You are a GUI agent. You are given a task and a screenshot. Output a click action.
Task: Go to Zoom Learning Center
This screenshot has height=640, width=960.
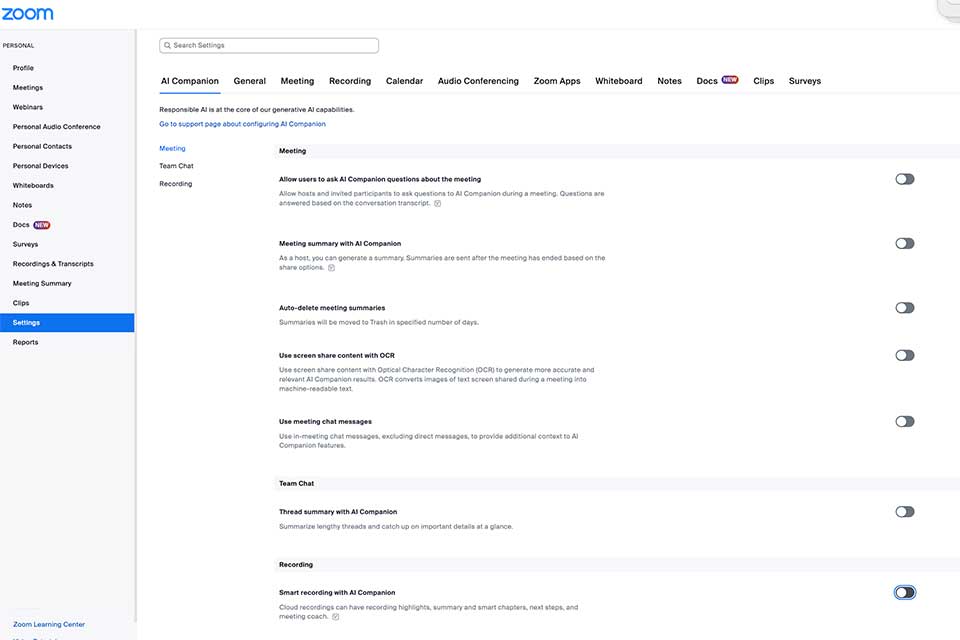click(x=49, y=624)
